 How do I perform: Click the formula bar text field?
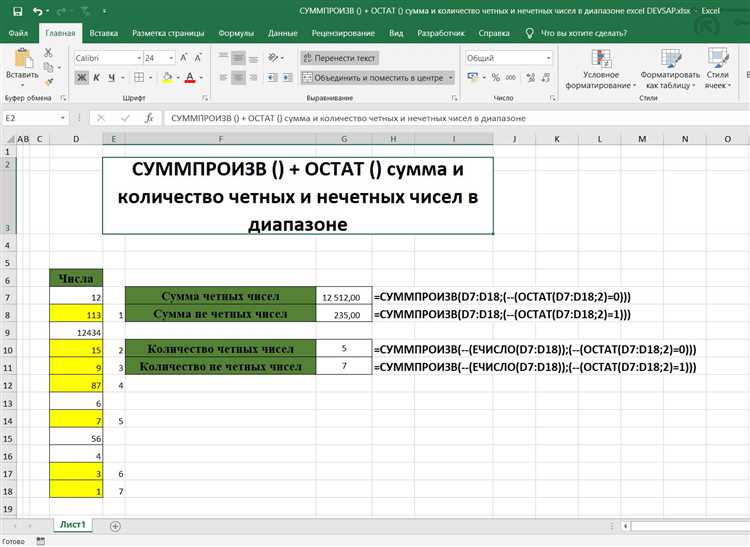point(457,118)
